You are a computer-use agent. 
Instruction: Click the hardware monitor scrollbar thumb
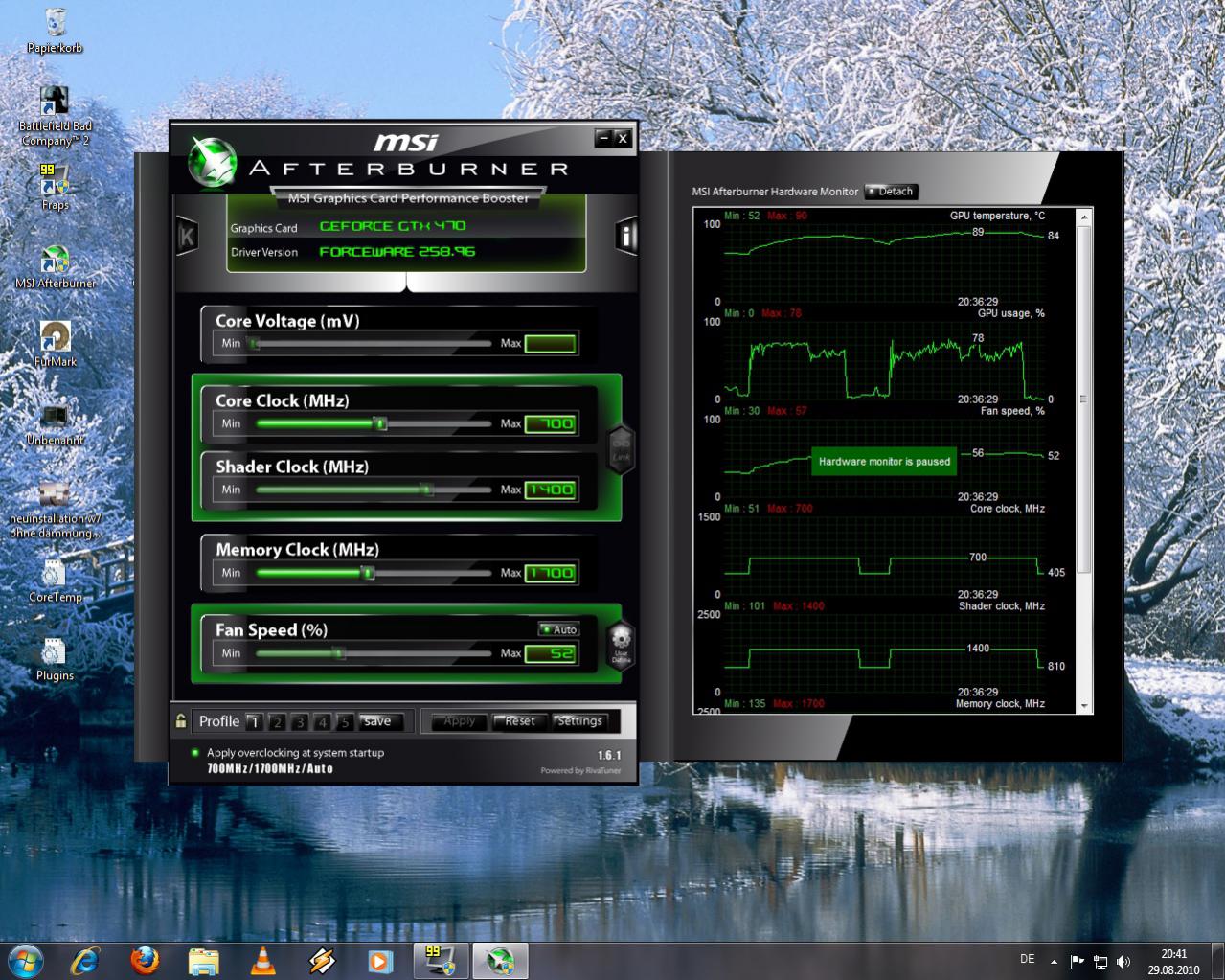pos(1084,399)
